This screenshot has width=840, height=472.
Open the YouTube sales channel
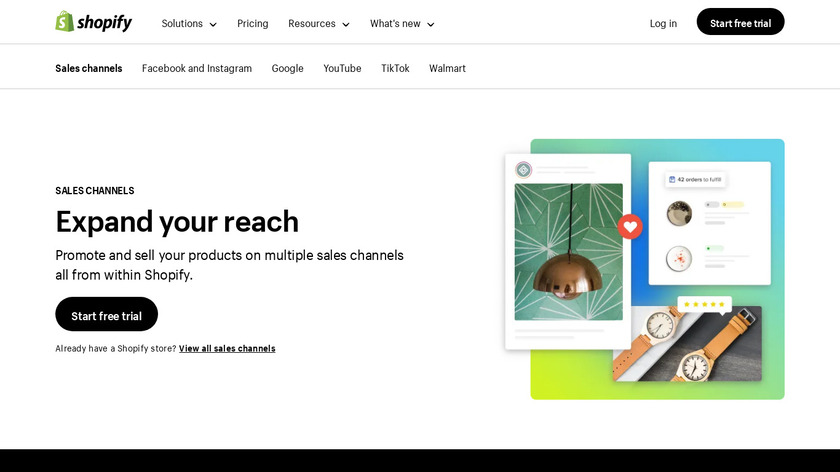coord(342,69)
